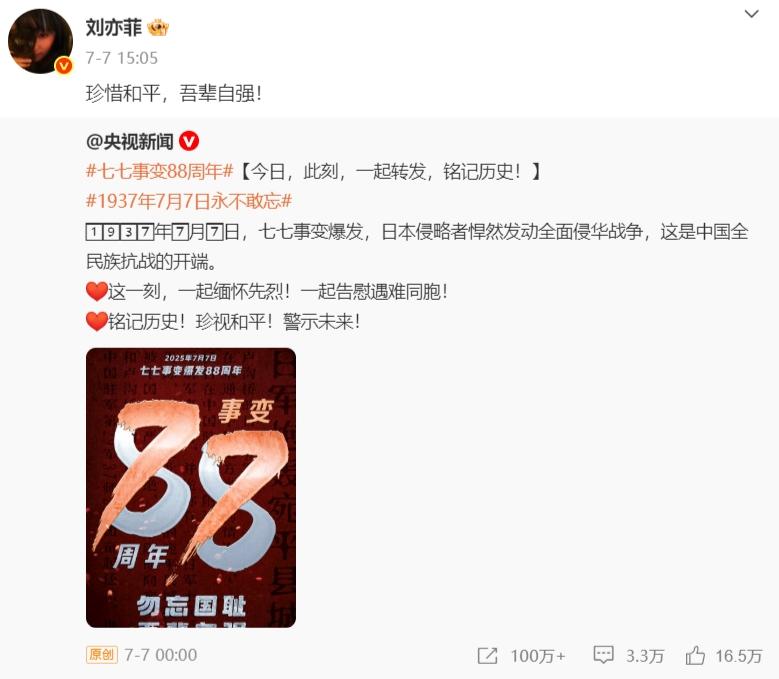Click the crown membership badge icon

click(x=158, y=28)
